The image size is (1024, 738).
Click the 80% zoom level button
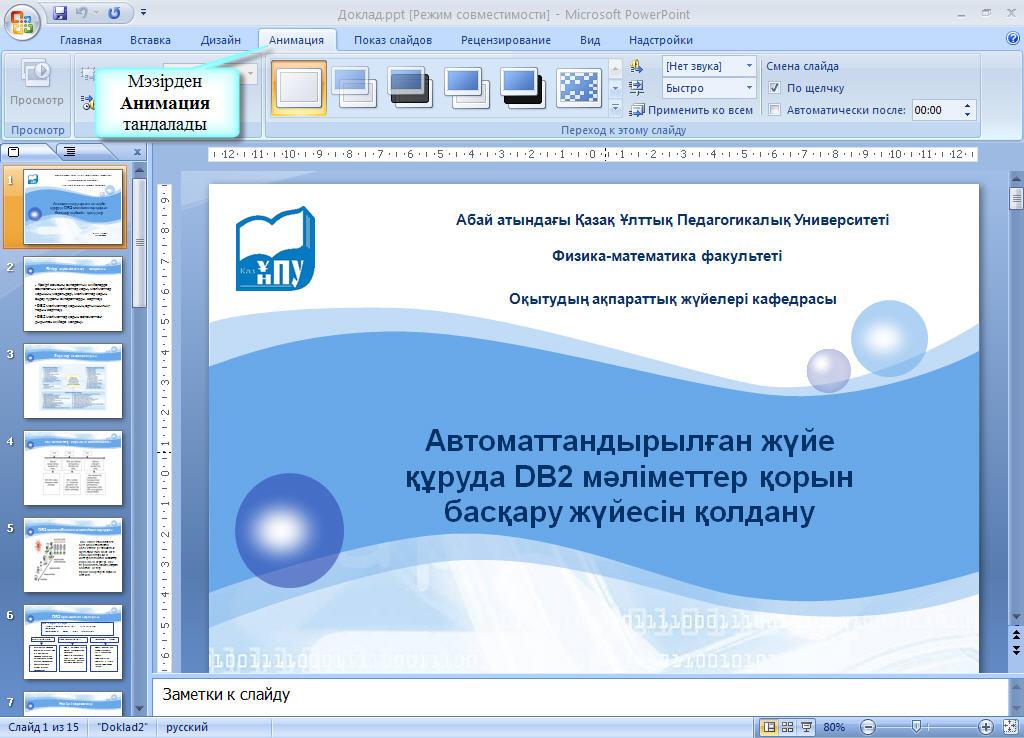pyautogui.click(x=834, y=727)
